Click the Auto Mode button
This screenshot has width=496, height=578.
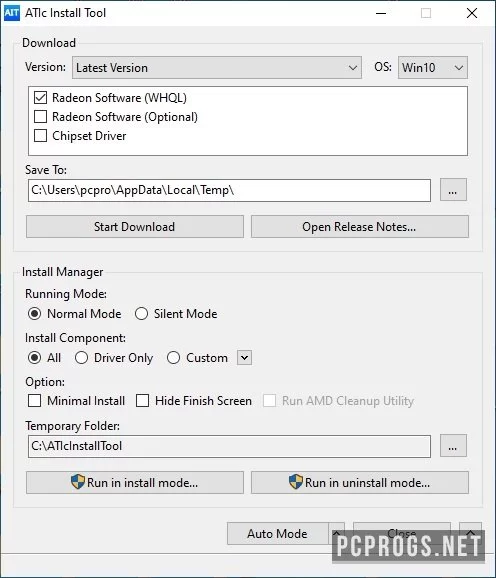(277, 533)
